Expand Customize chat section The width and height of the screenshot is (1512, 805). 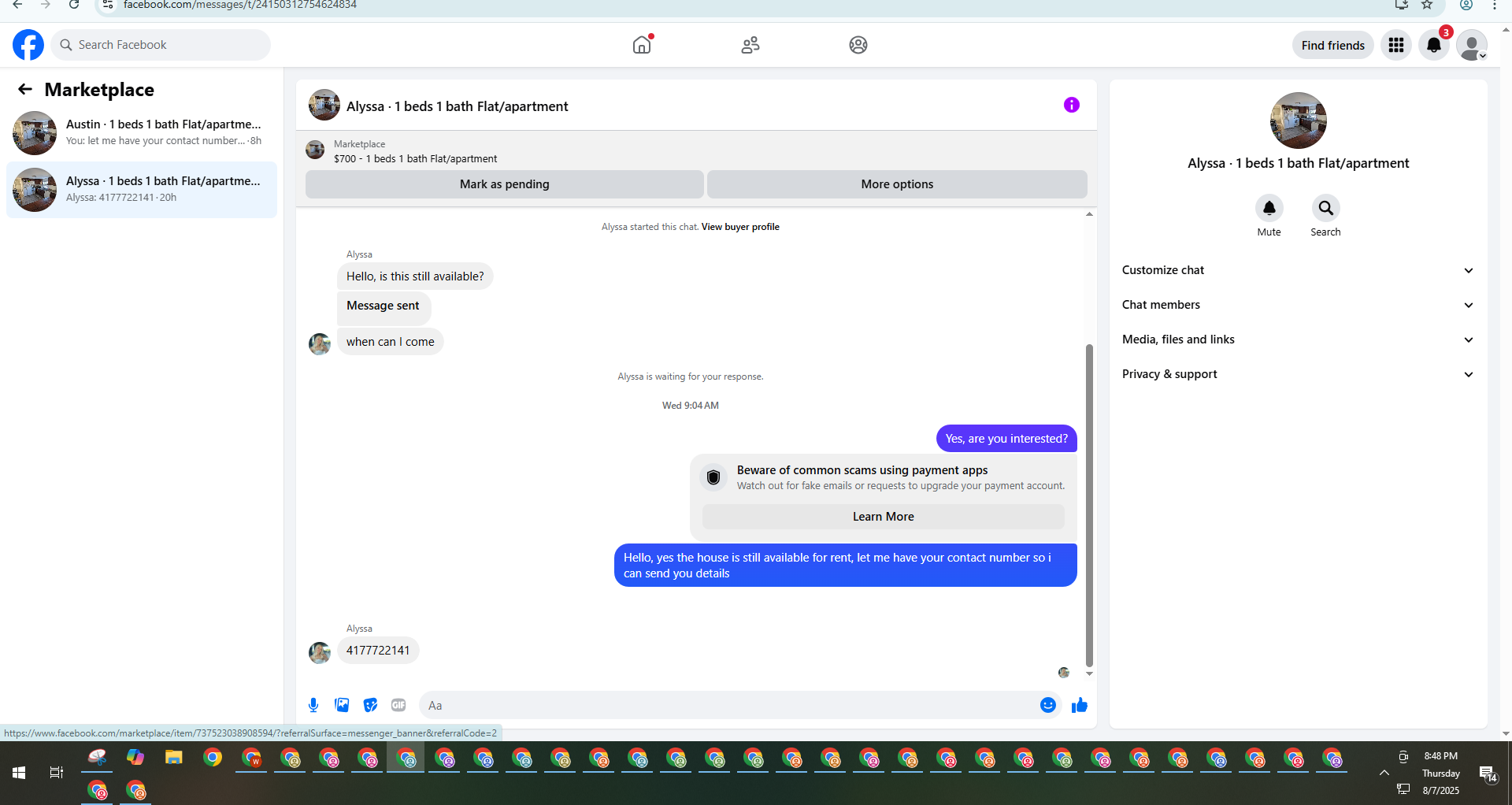tap(1299, 270)
